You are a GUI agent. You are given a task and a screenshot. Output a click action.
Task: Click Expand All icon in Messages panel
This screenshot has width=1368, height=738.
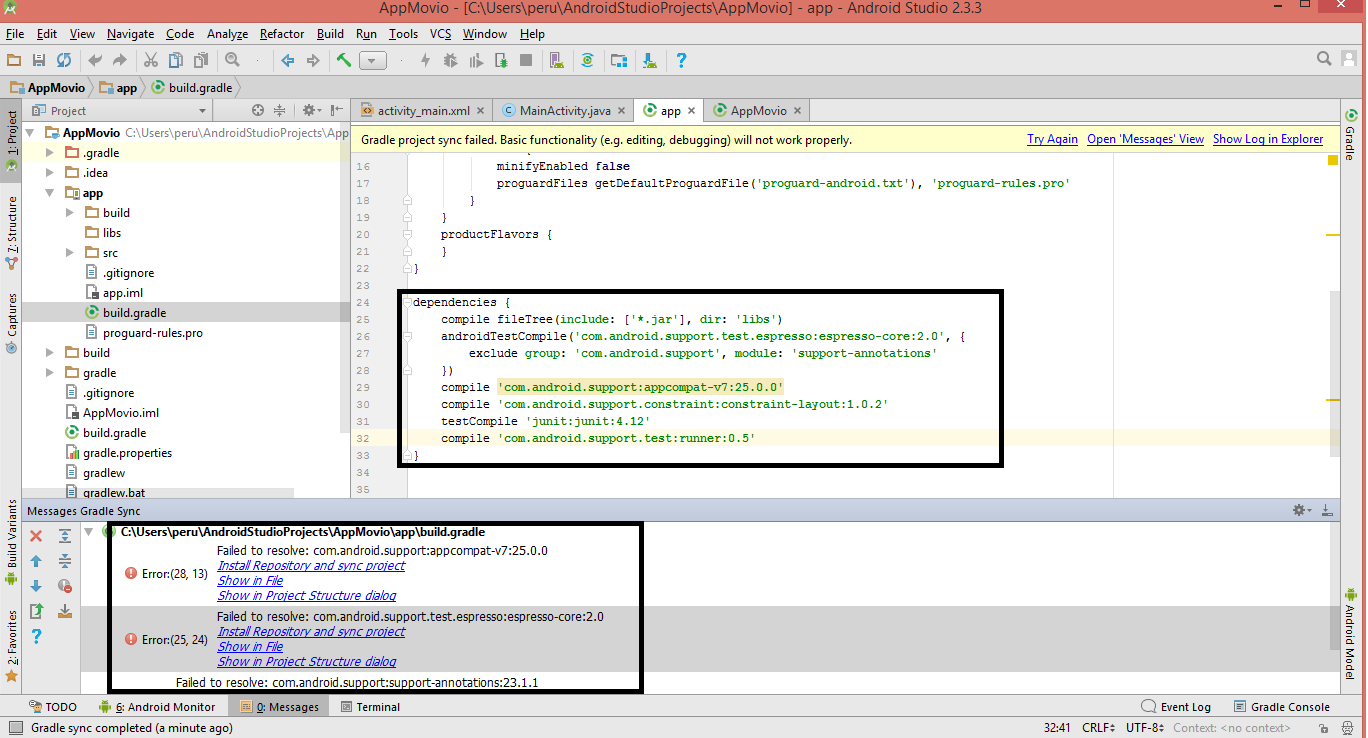click(x=64, y=537)
